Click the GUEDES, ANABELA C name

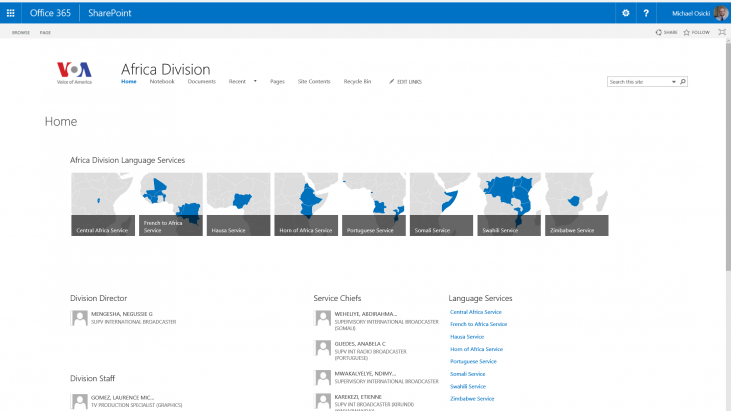click(360, 344)
